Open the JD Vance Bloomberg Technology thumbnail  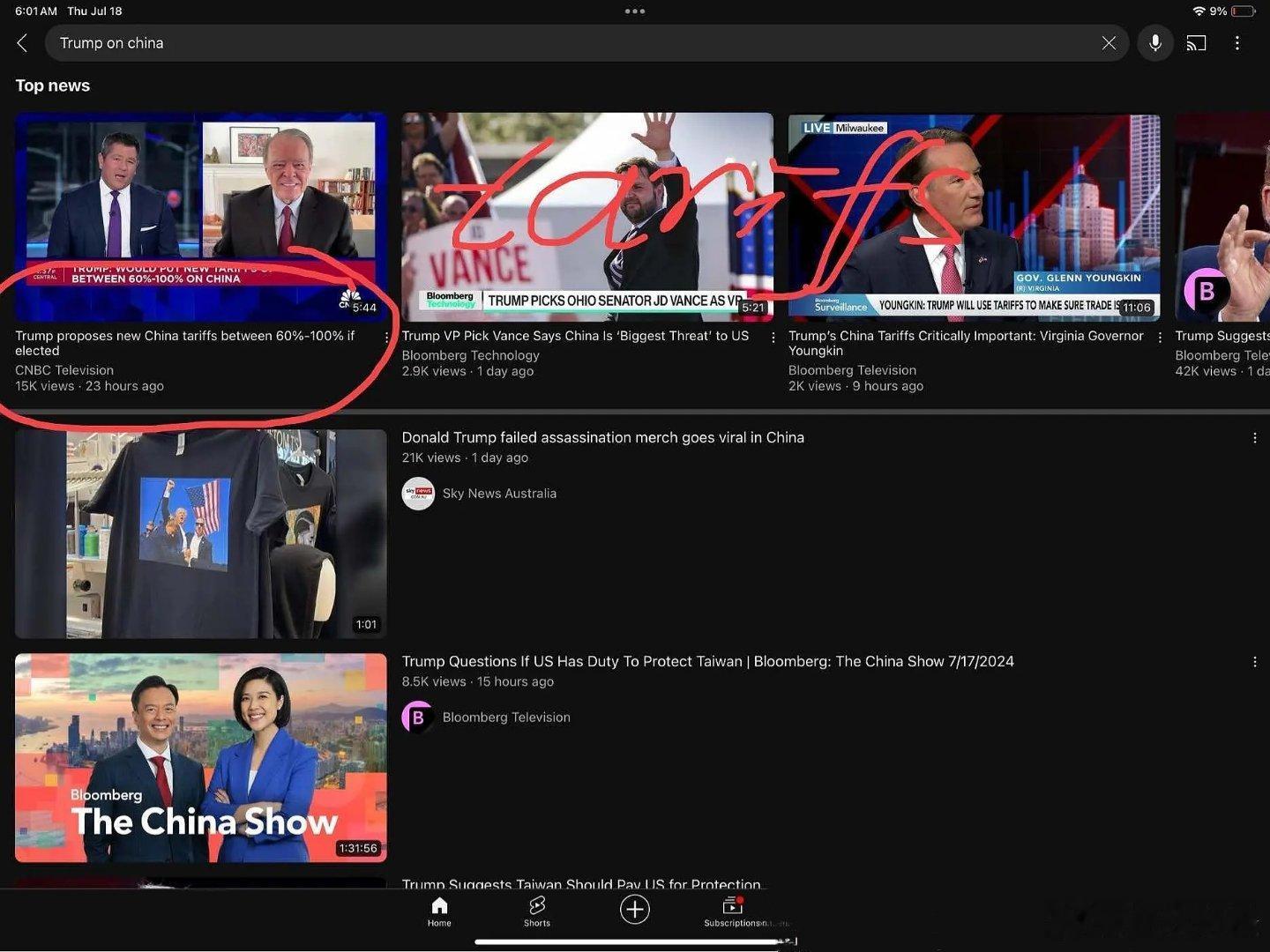point(587,217)
